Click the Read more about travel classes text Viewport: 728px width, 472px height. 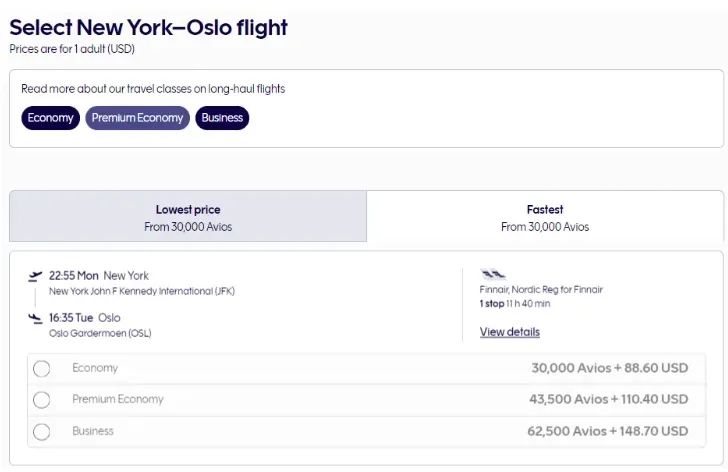click(x=153, y=89)
